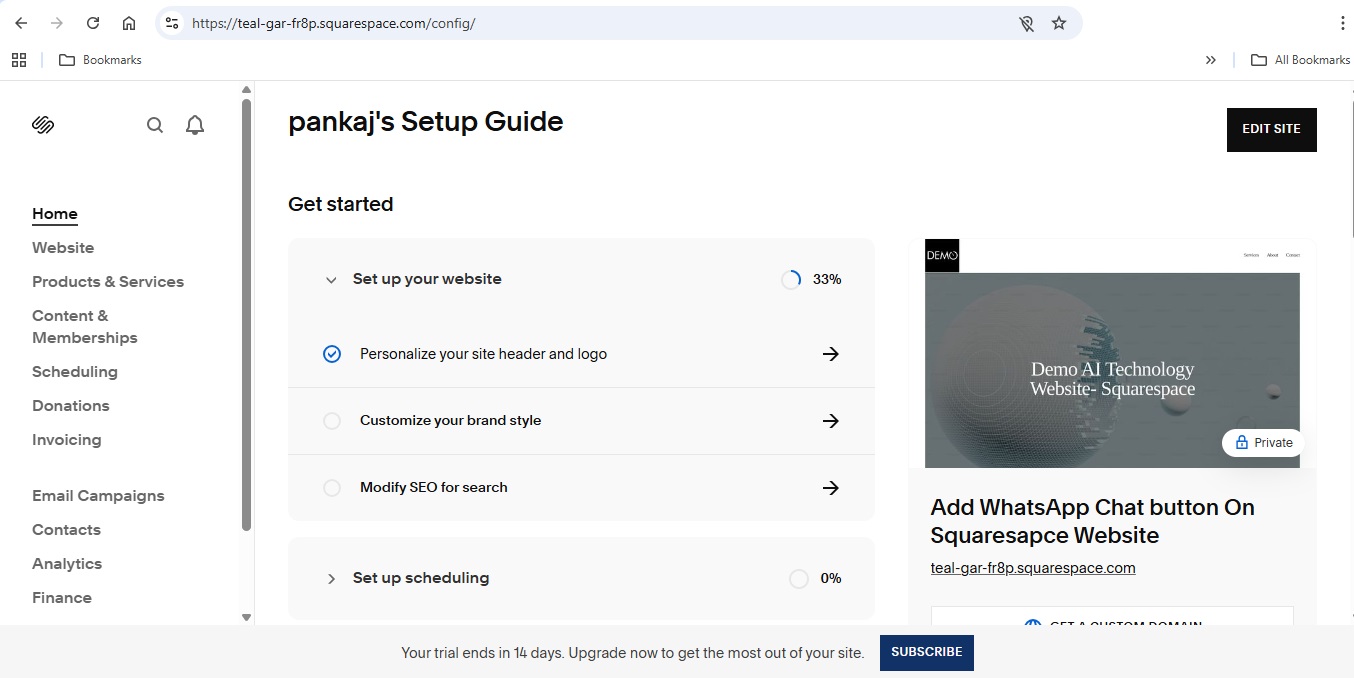Click the Squarespace logo icon

43,125
